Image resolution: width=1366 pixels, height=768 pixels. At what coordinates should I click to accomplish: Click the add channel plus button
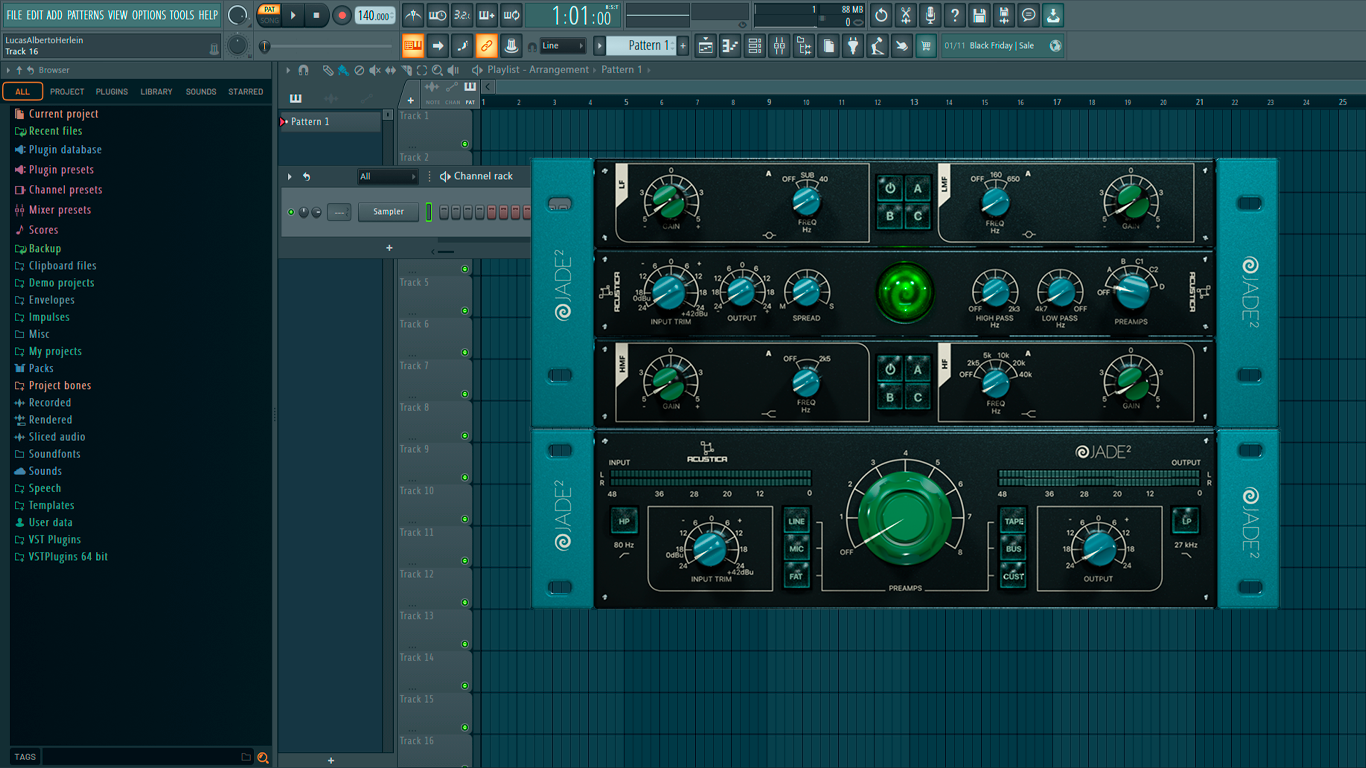click(x=389, y=248)
